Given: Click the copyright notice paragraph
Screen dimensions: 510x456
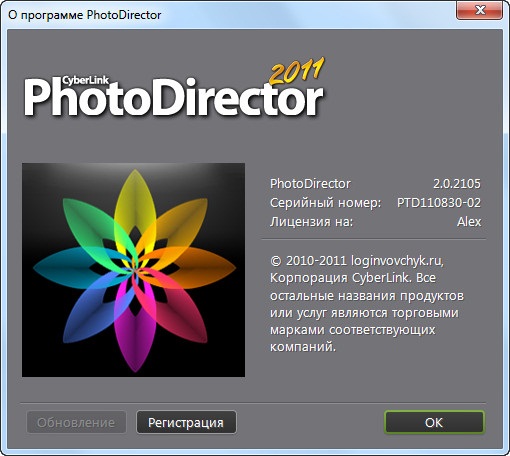Looking at the screenshot, I should click(367, 303).
